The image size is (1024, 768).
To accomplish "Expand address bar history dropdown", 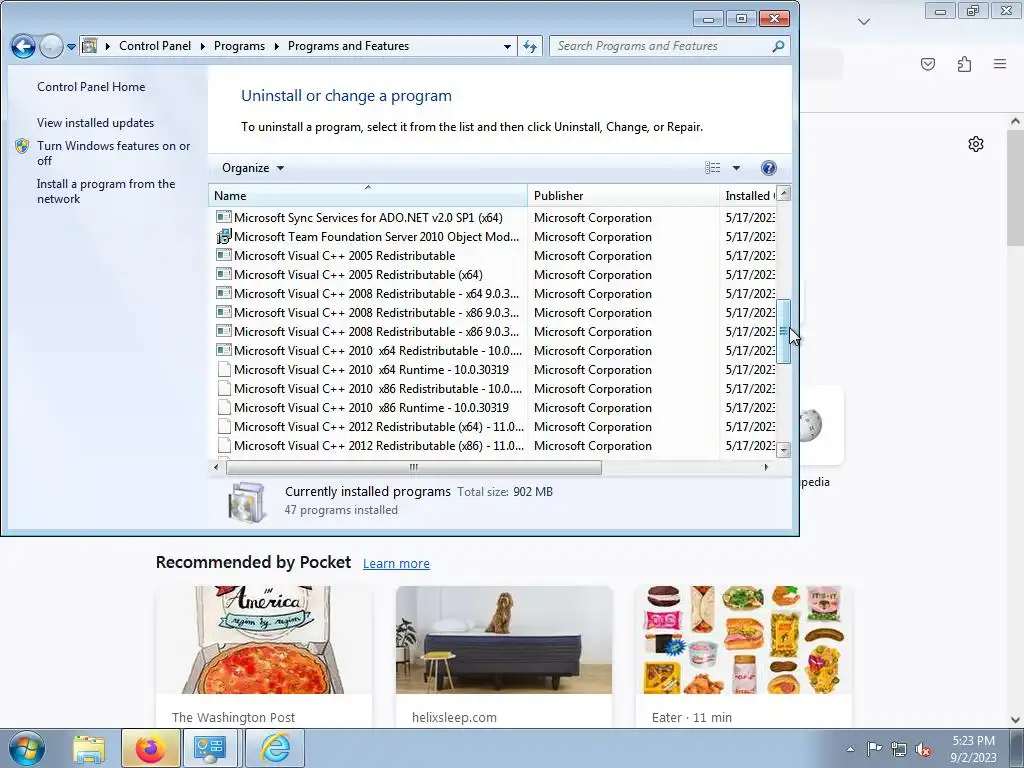I will point(507,46).
